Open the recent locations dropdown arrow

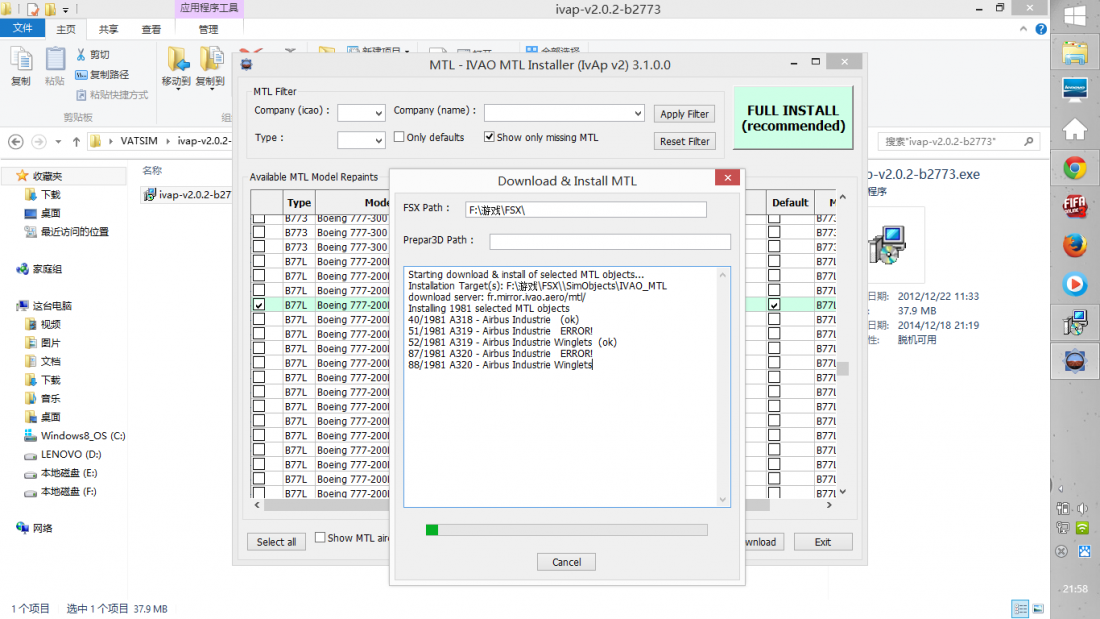coord(58,142)
